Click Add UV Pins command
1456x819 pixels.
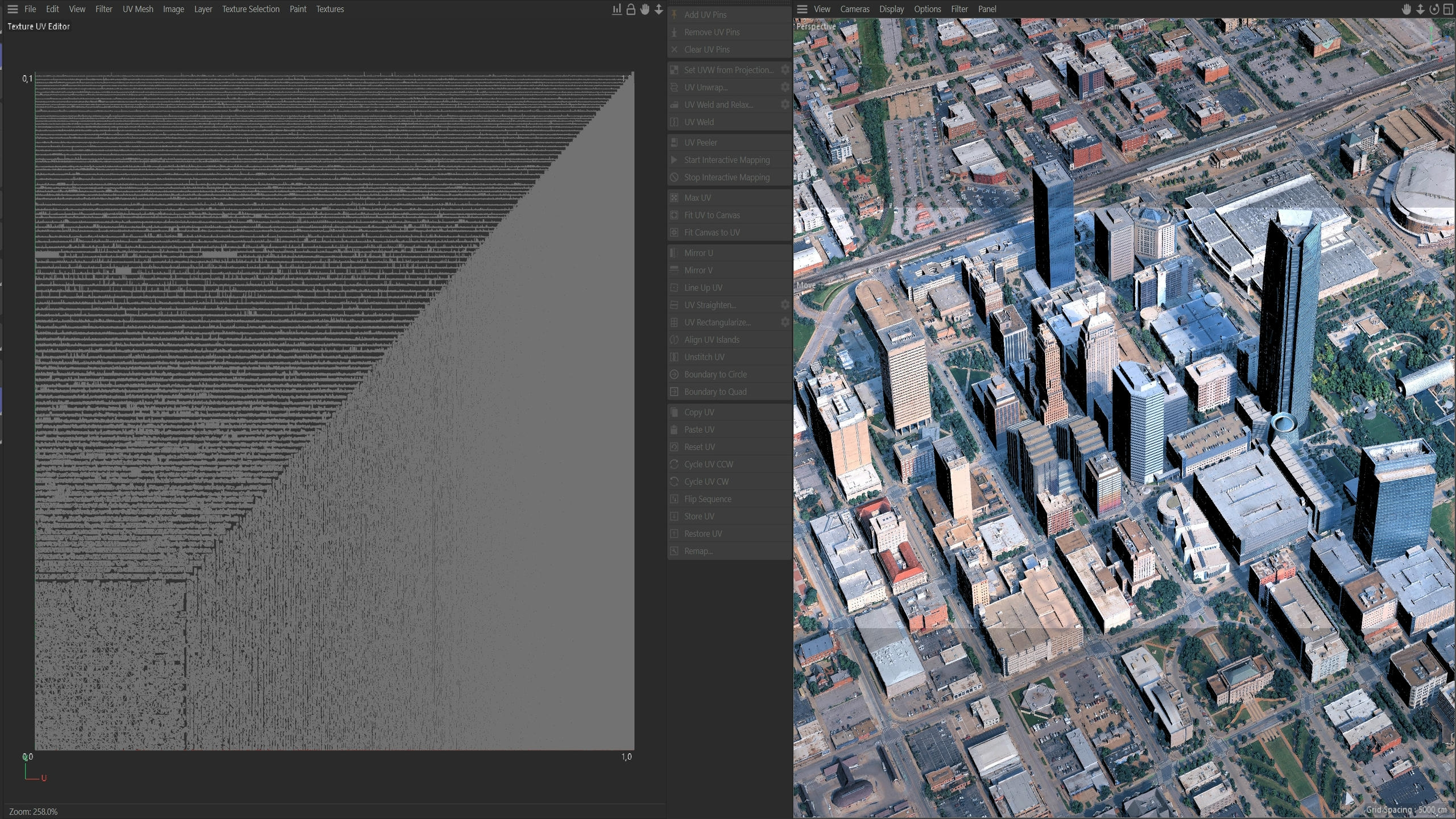(x=729, y=15)
